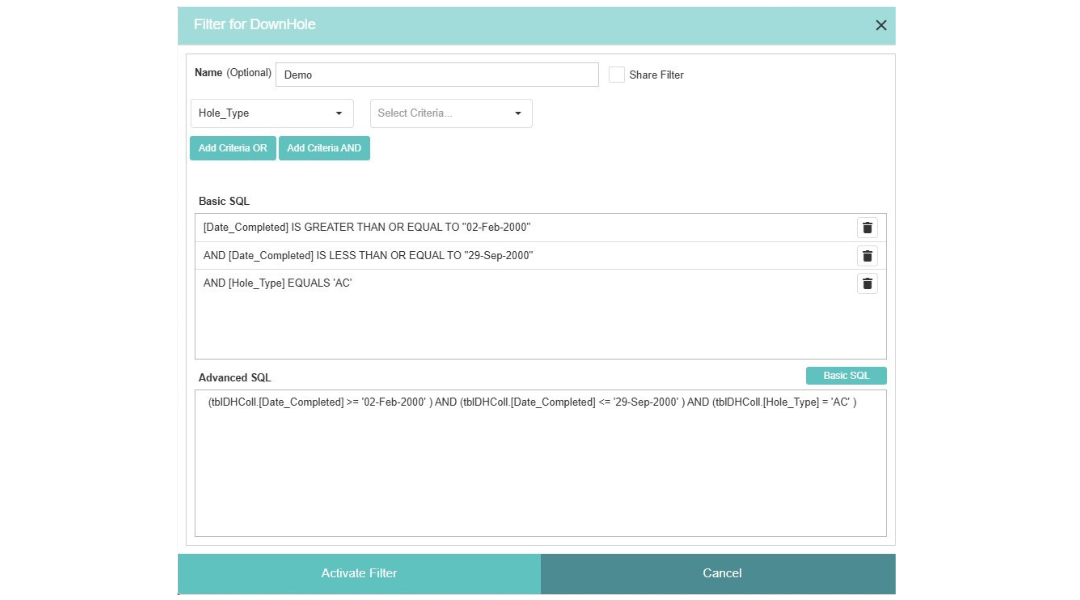Open the Hole_Type field selector
The width and height of the screenshot is (1080, 600).
tap(270, 113)
